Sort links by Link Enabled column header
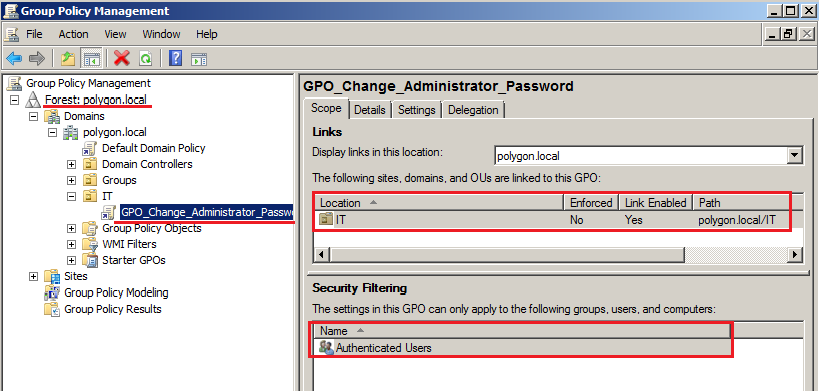The width and height of the screenshot is (820, 391). click(655, 203)
